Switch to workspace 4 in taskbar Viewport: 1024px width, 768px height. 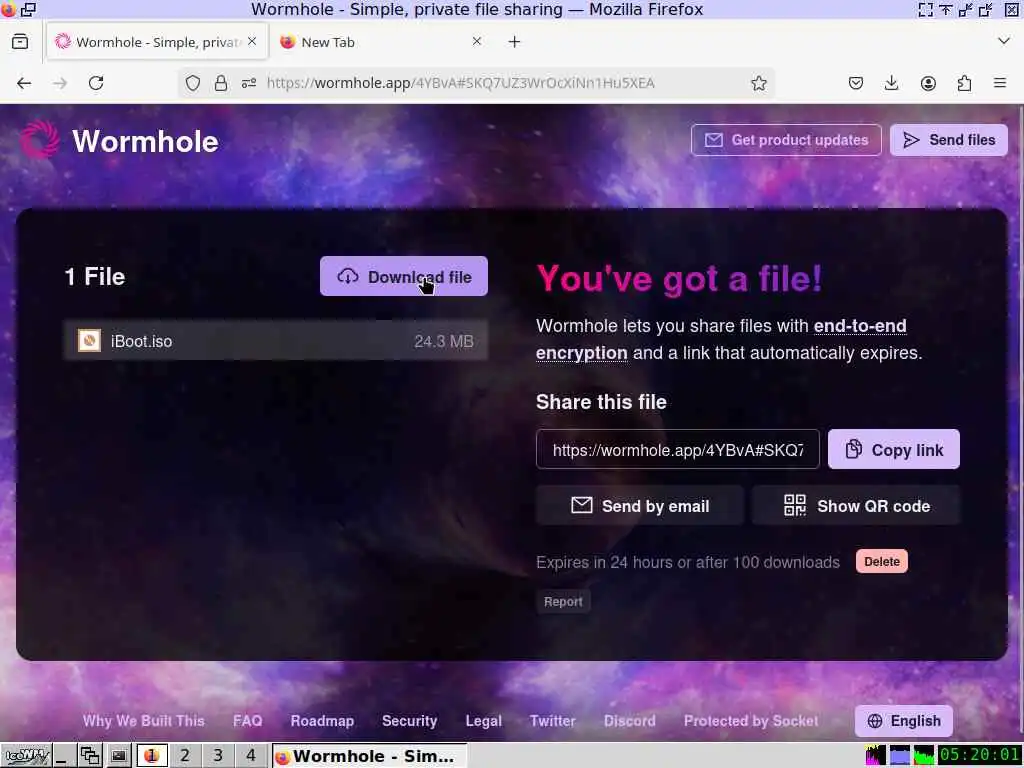click(251, 756)
